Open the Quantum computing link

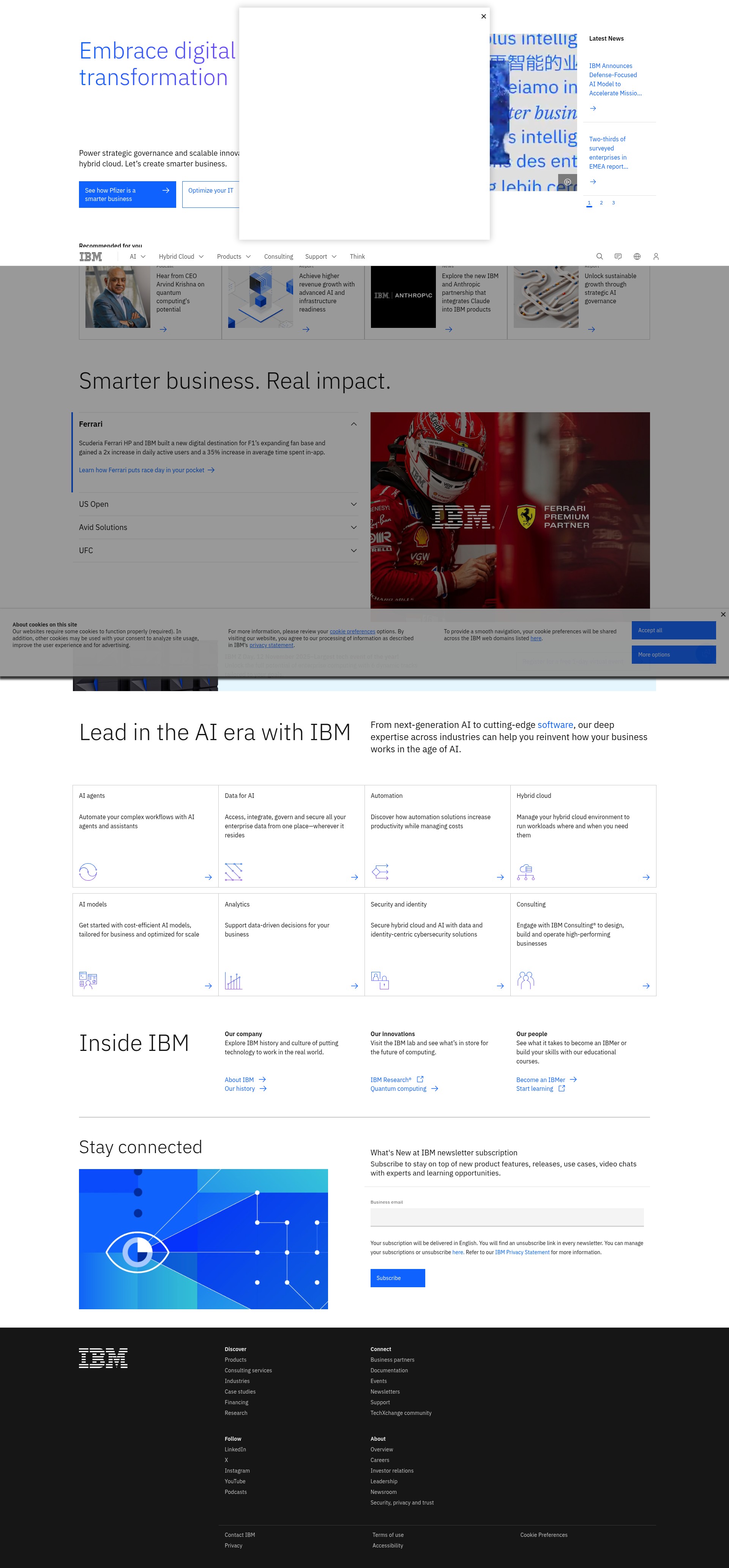point(405,1089)
